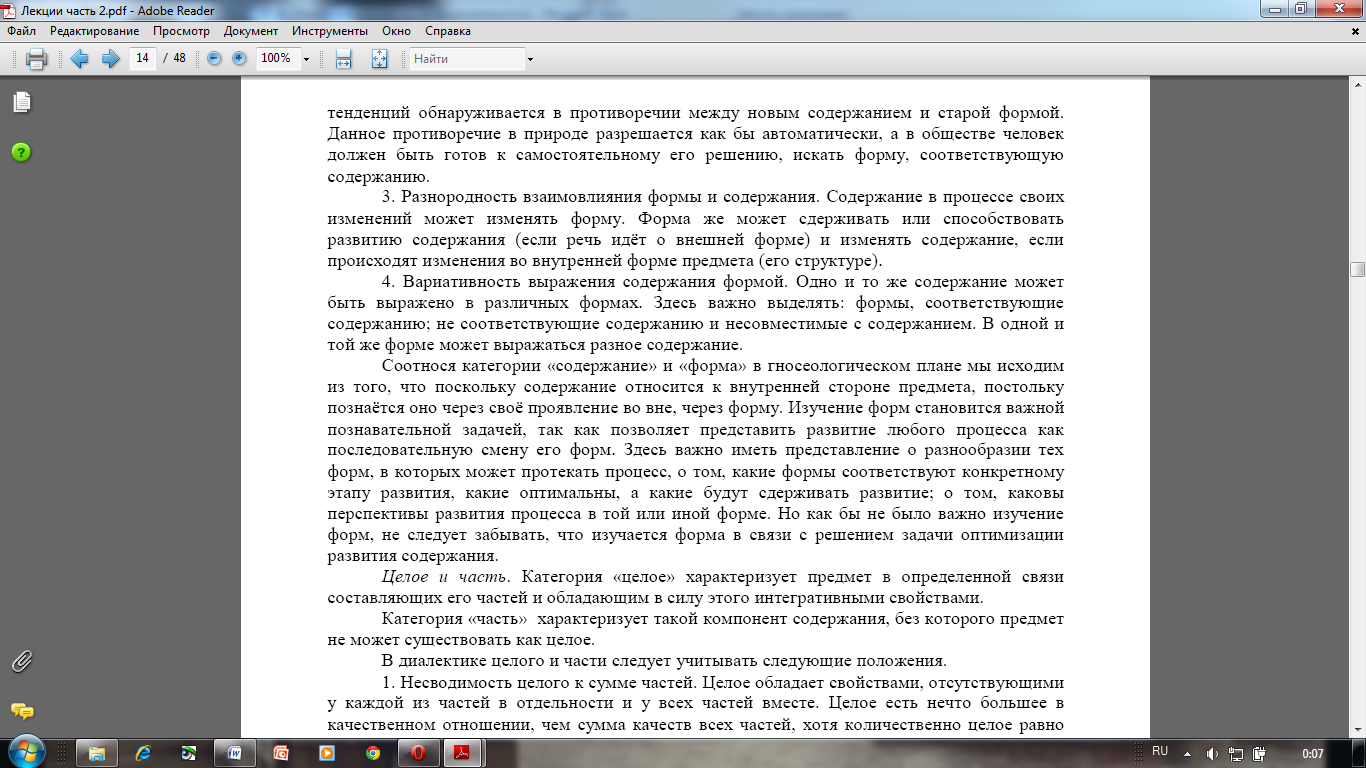The image size is (1366, 768).
Task: Go to next page arrow
Action: pos(110,59)
